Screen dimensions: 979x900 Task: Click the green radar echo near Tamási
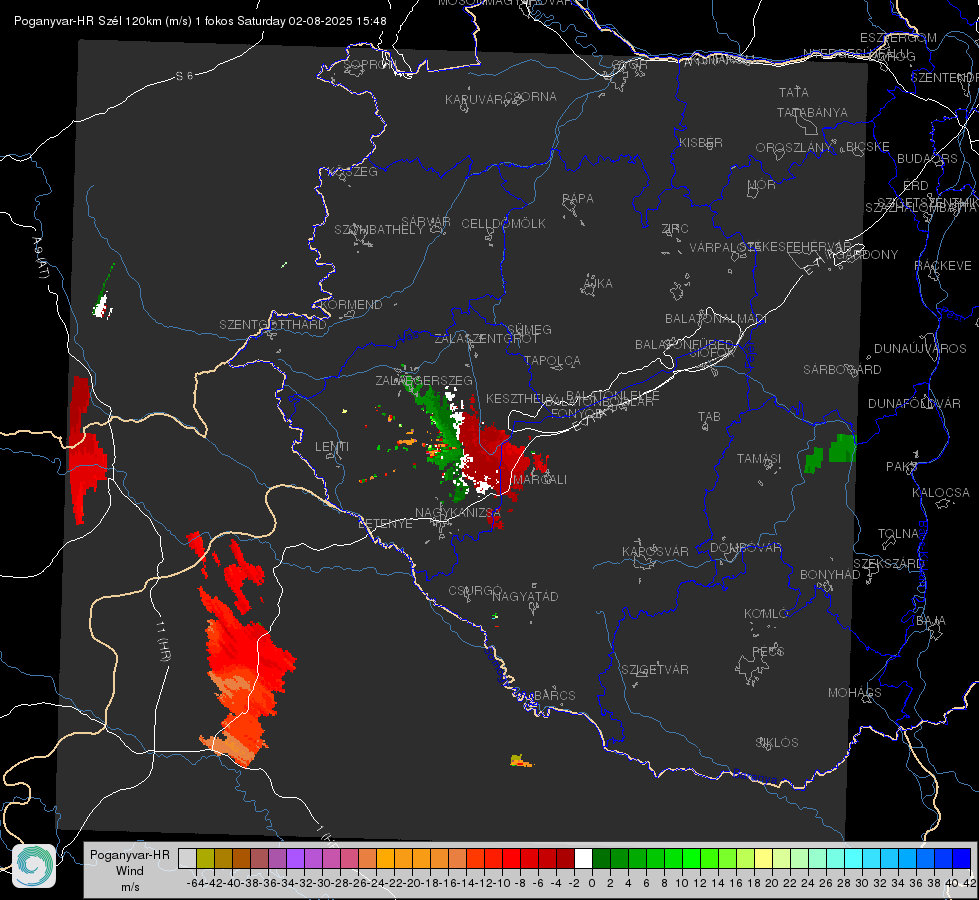click(x=830, y=453)
